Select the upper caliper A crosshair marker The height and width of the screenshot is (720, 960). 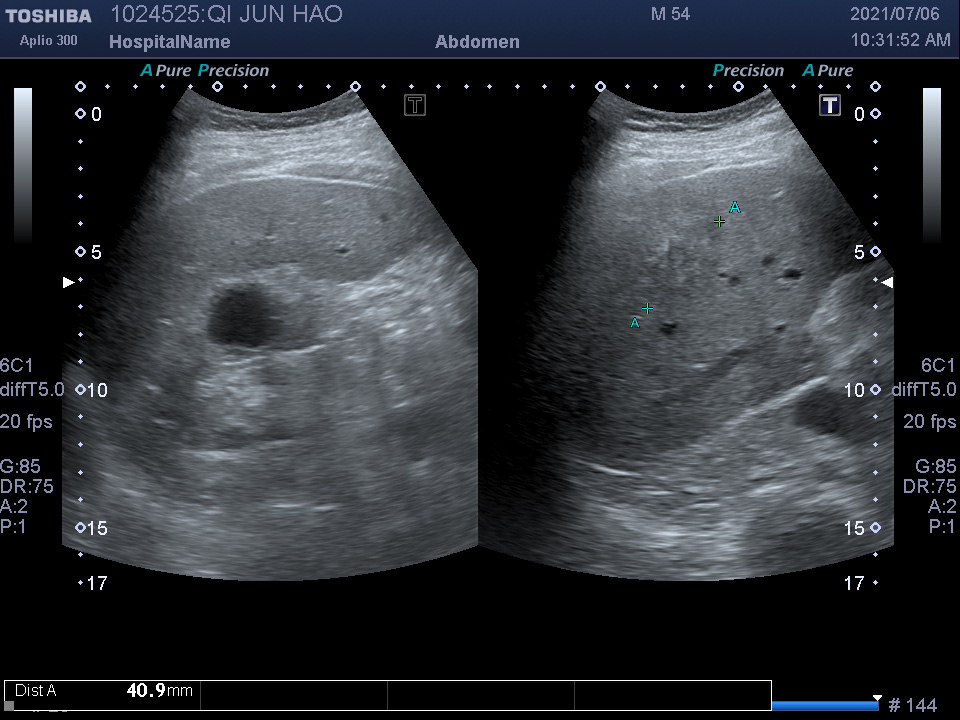(x=720, y=221)
